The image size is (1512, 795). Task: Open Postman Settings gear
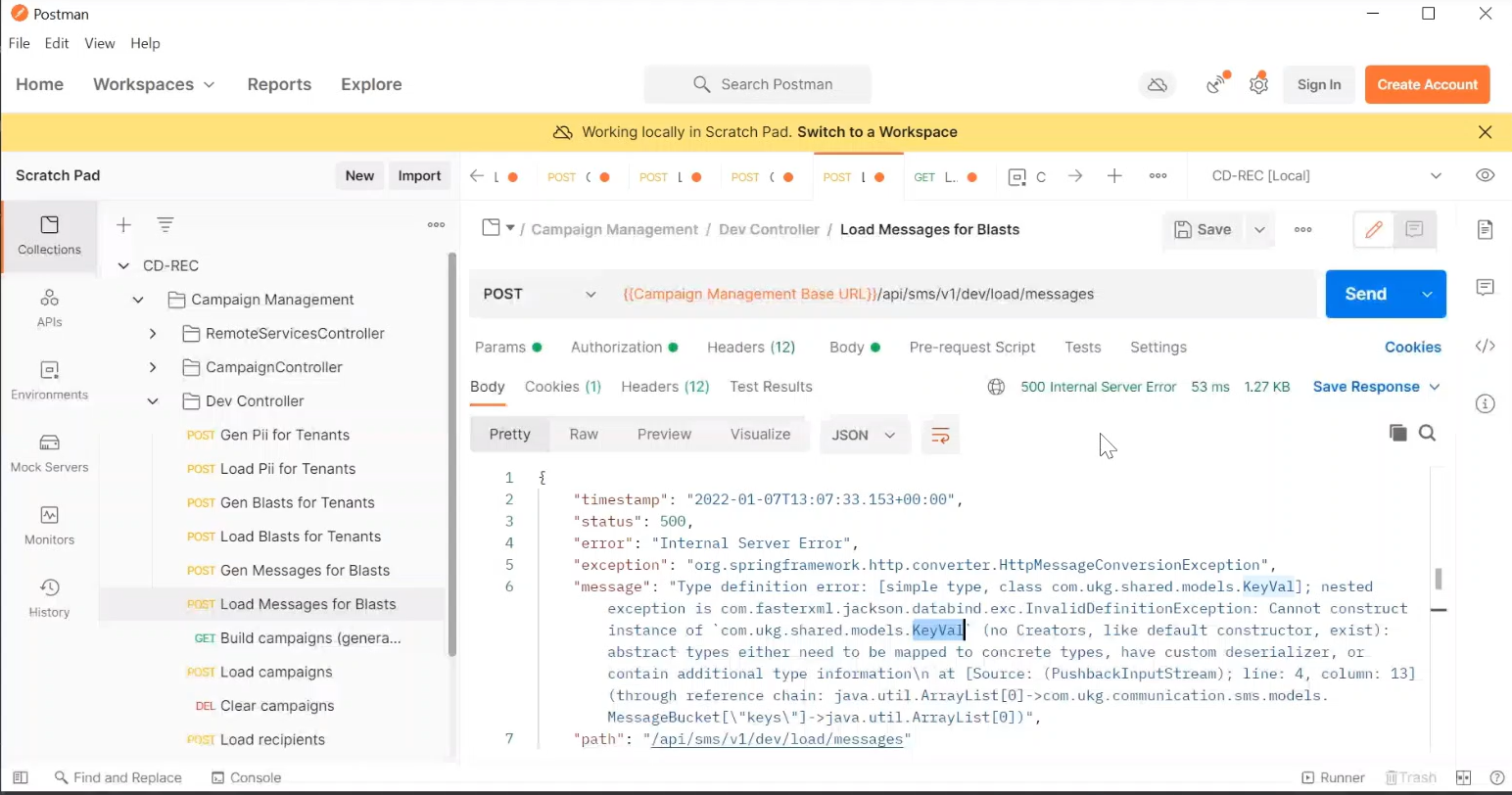[x=1258, y=84]
